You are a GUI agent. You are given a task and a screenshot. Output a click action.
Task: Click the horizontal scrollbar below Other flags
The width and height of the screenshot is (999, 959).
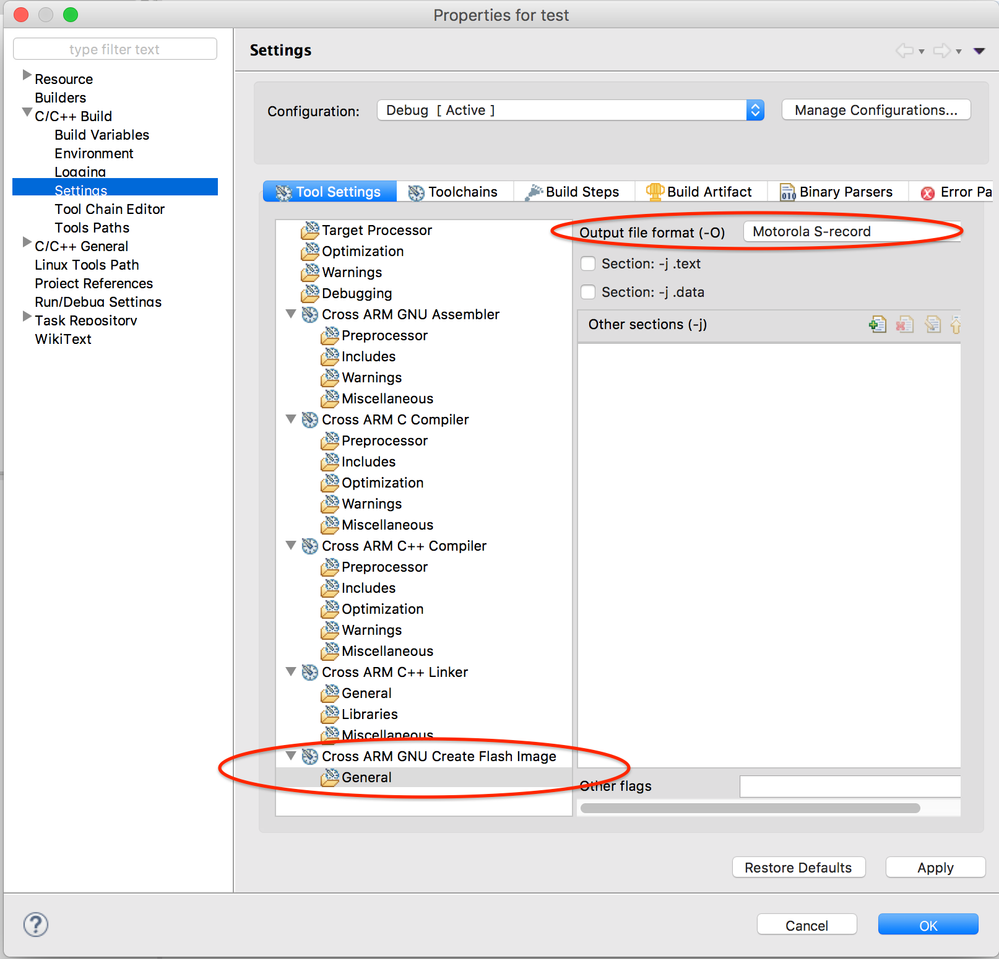pyautogui.click(x=750, y=808)
